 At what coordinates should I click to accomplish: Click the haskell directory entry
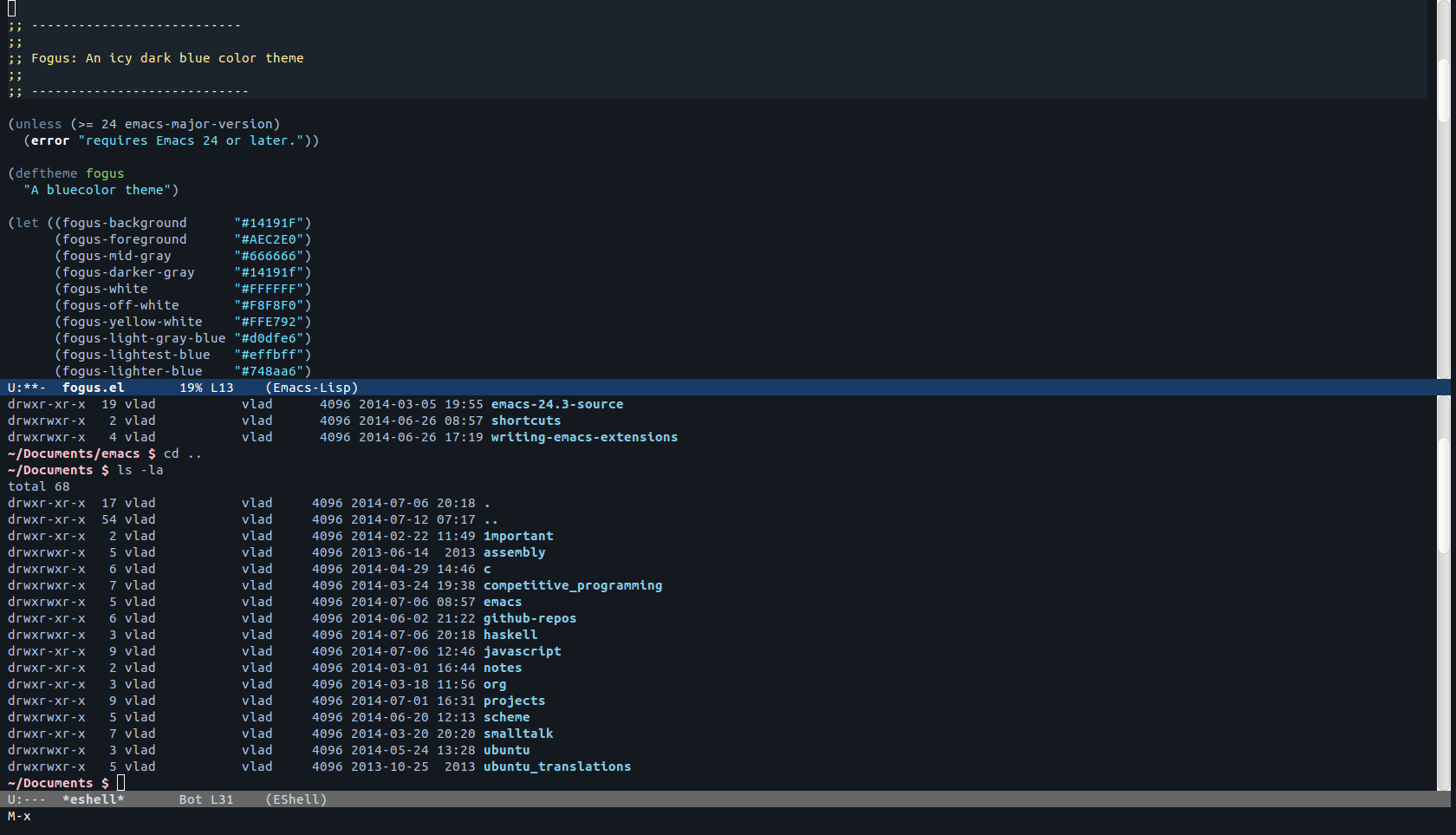point(510,635)
